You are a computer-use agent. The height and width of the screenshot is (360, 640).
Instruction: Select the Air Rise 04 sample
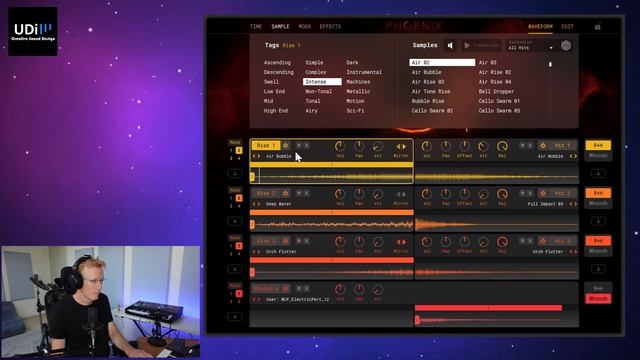coord(495,82)
